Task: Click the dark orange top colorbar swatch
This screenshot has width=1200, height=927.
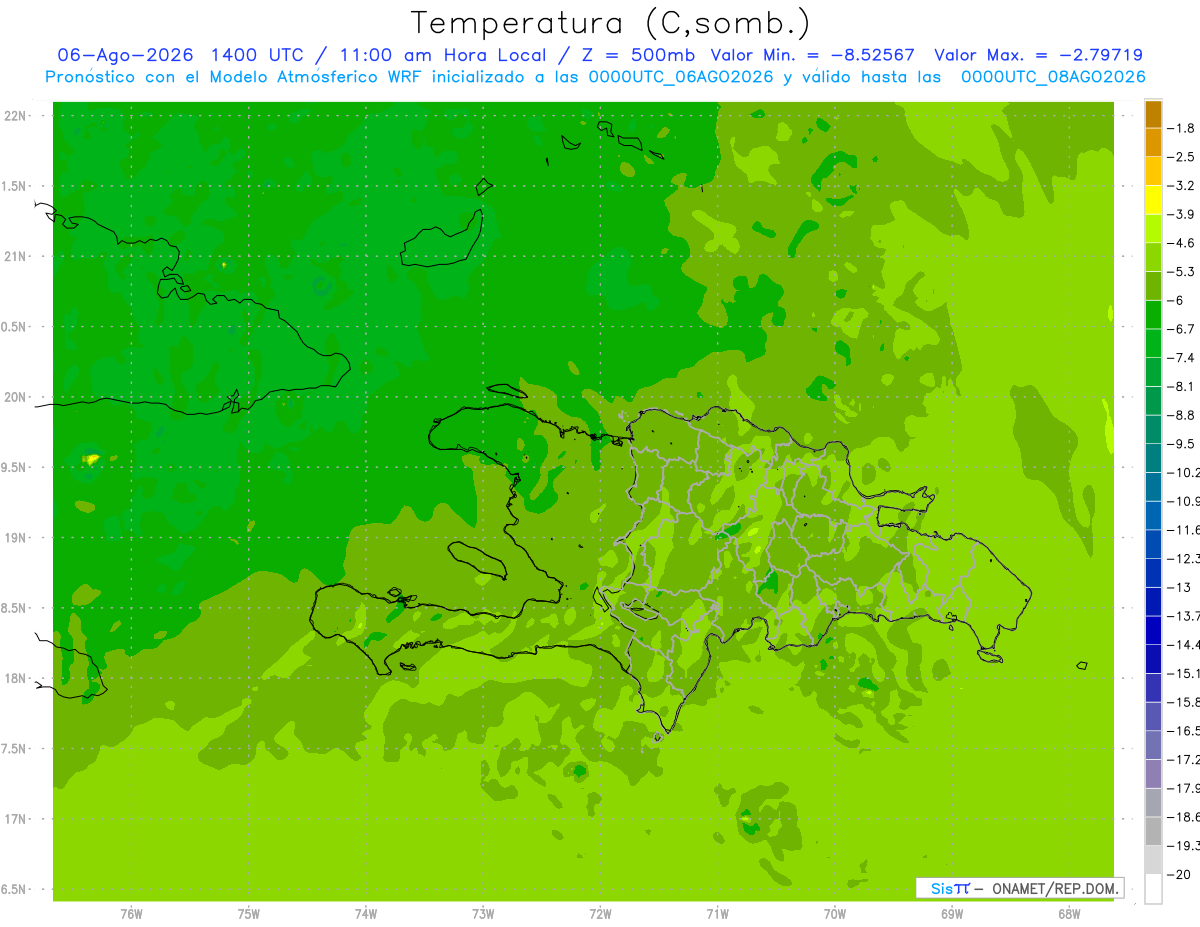Action: click(1153, 114)
